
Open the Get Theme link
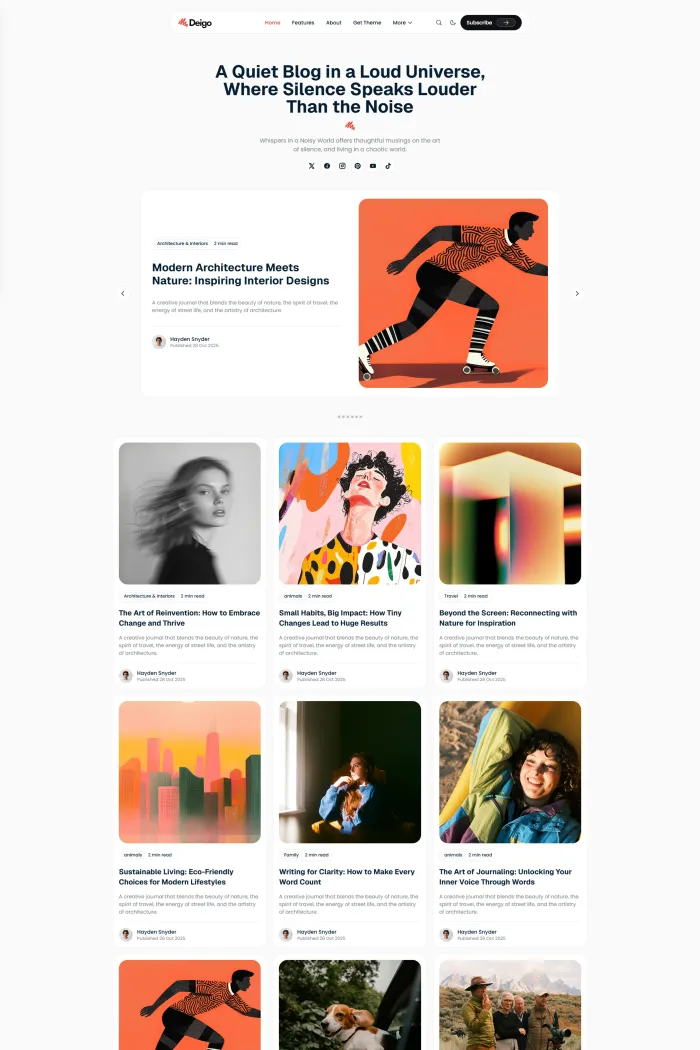point(367,23)
